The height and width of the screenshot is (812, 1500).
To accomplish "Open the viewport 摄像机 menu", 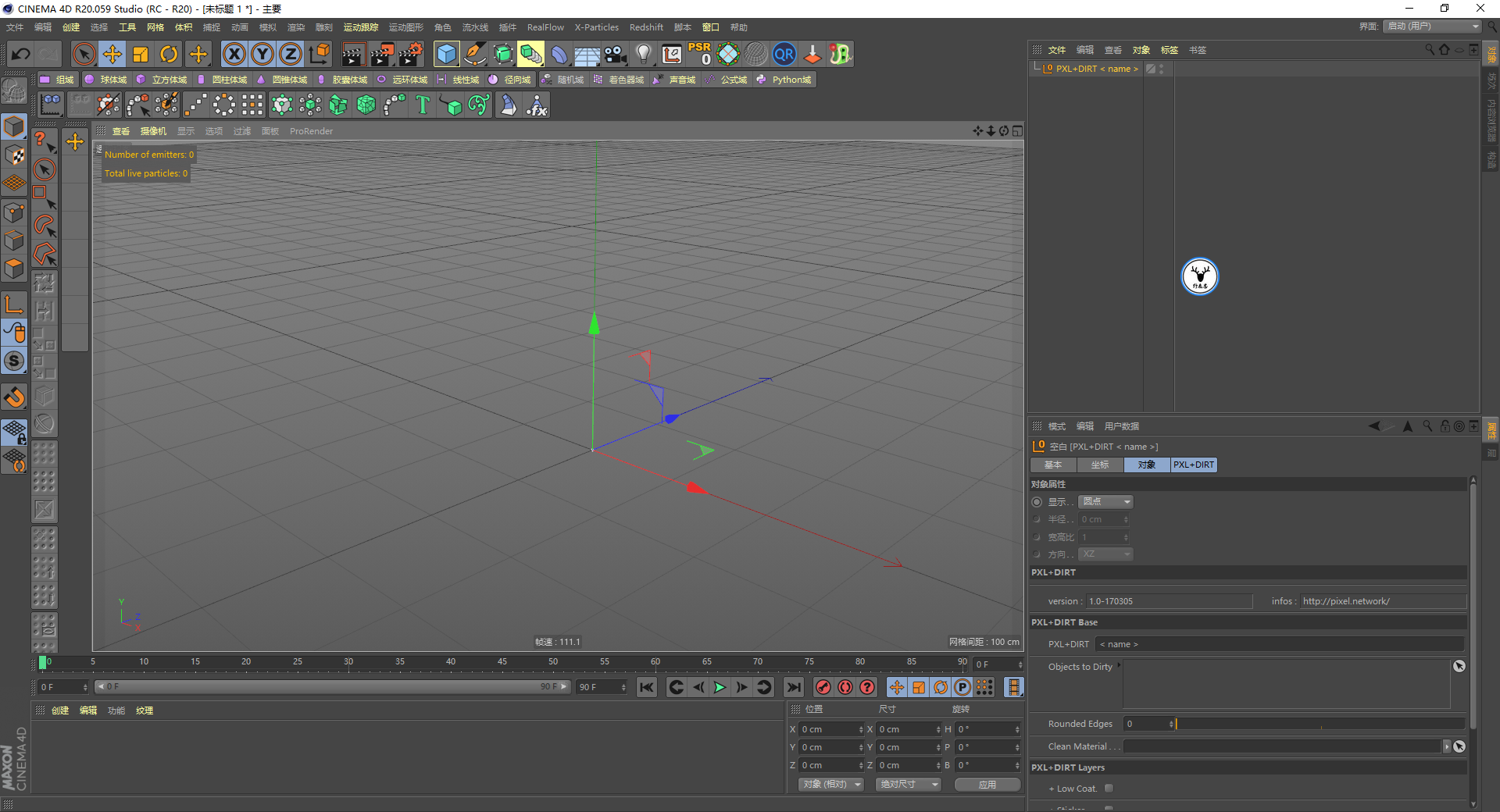I will point(153,131).
